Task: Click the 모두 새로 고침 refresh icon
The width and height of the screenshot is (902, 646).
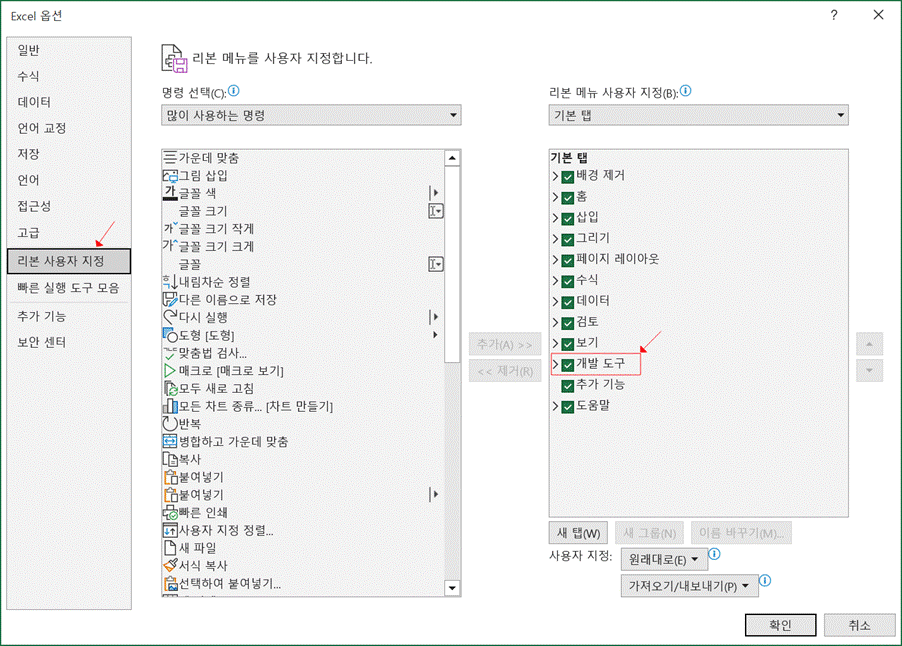Action: point(170,388)
